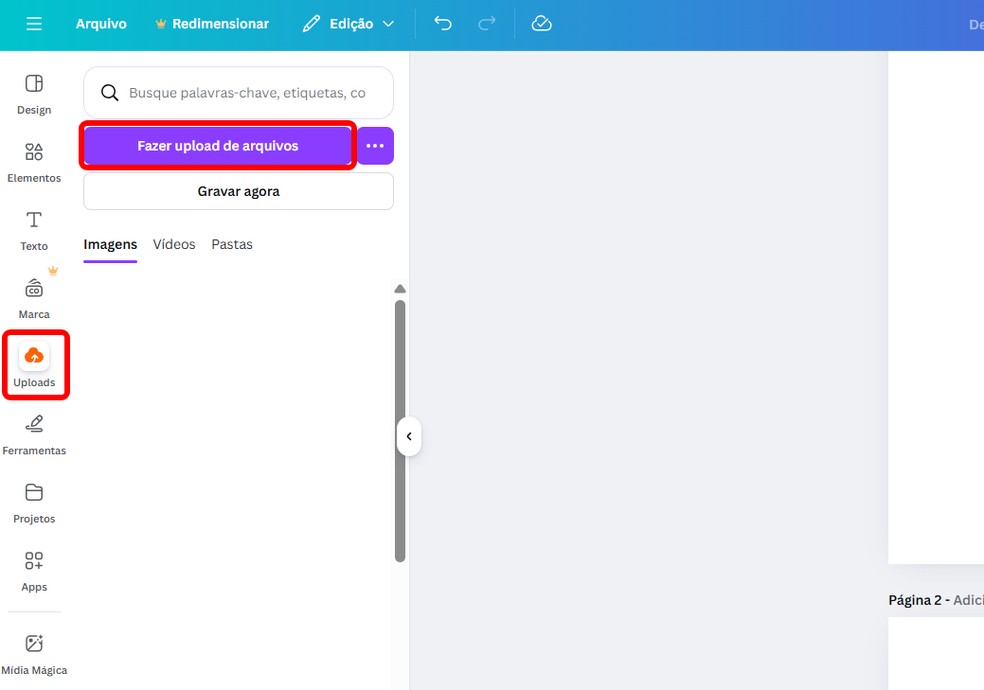Switch to the Imagens tab
This screenshot has width=984, height=690.
pos(110,245)
